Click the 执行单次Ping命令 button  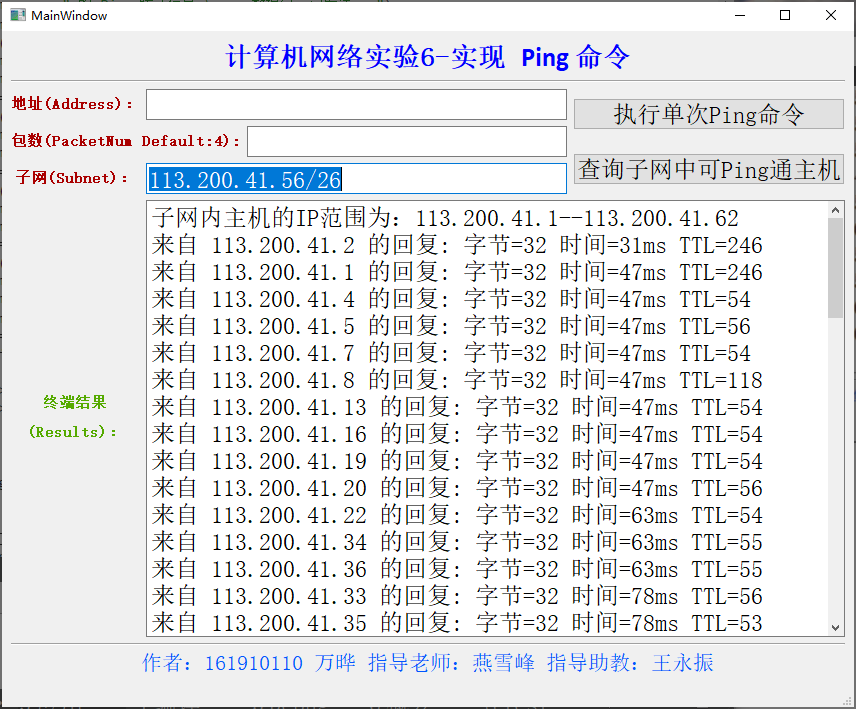pos(709,114)
